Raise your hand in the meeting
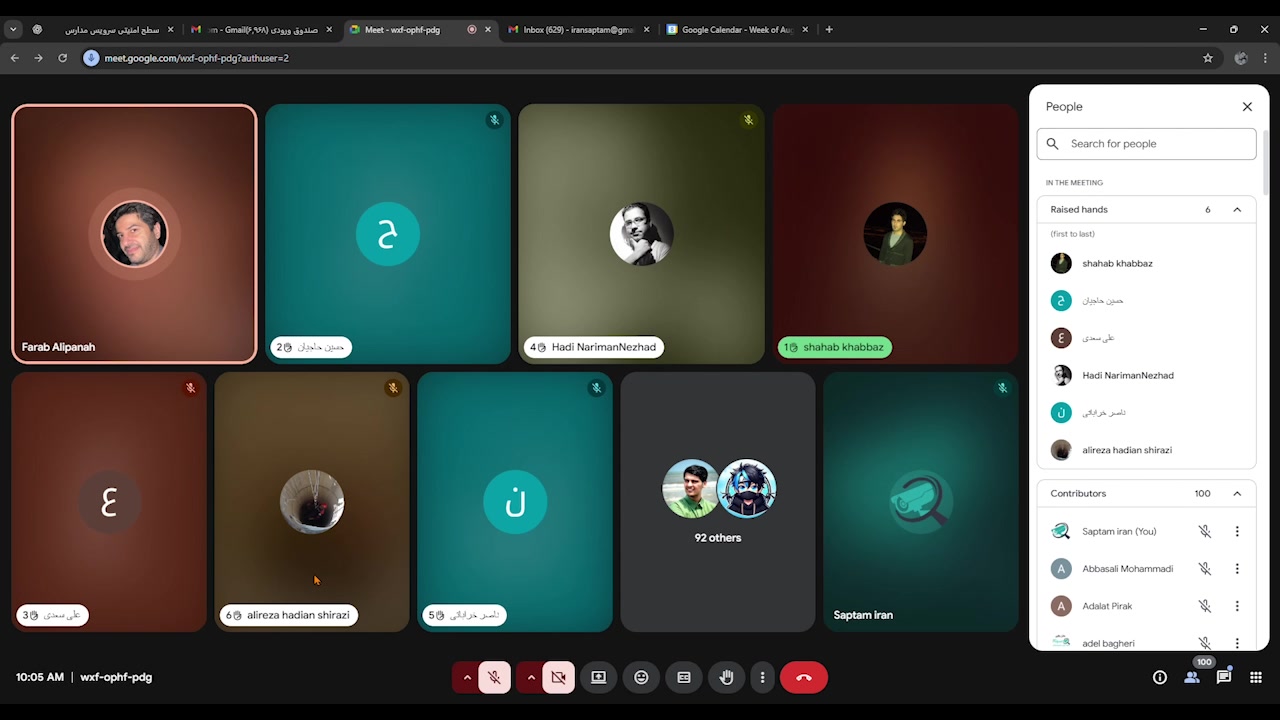The width and height of the screenshot is (1280, 720). [727, 677]
